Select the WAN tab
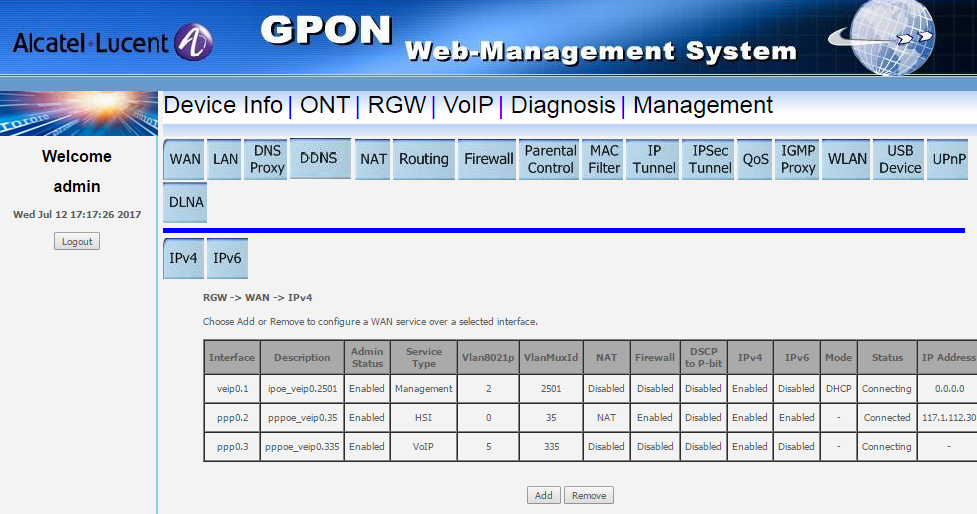The image size is (977, 514). coord(185,159)
